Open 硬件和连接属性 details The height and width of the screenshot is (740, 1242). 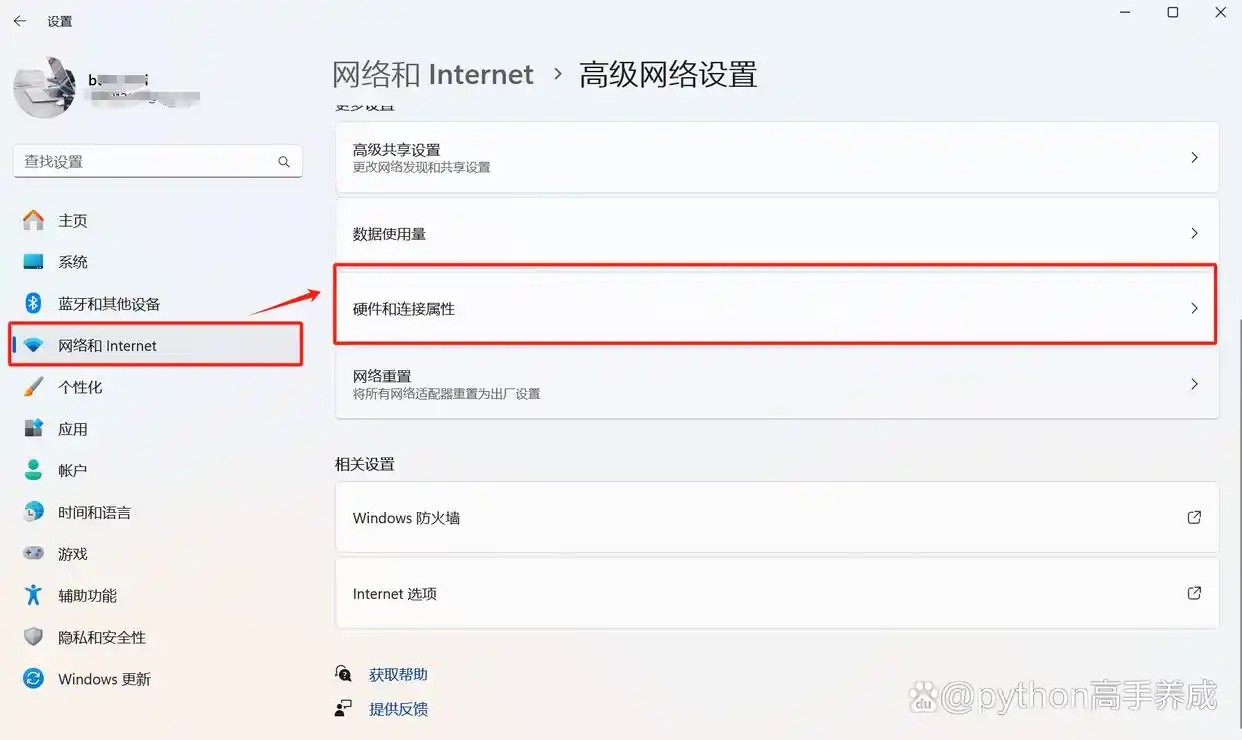(x=778, y=308)
